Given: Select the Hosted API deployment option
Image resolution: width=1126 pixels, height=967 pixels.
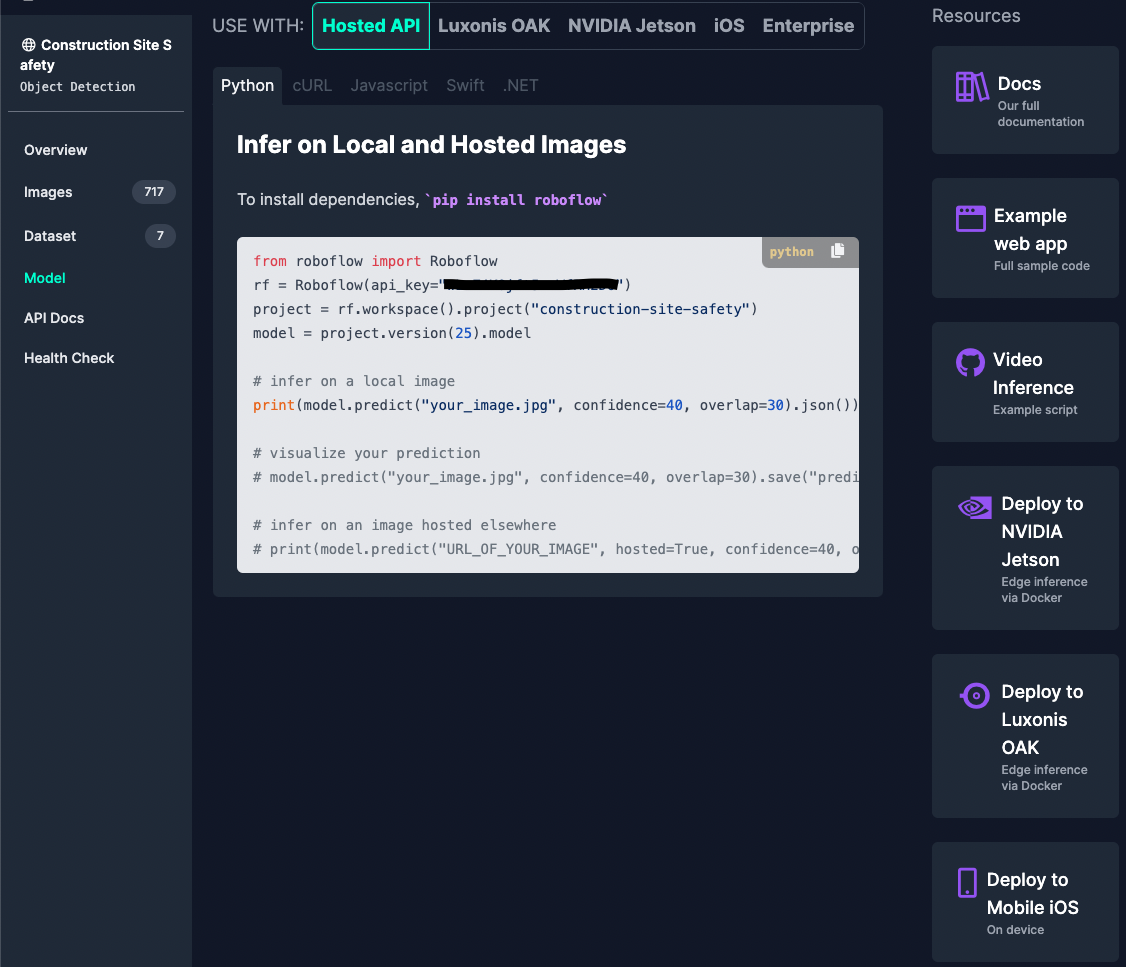Looking at the screenshot, I should click(x=371, y=26).
